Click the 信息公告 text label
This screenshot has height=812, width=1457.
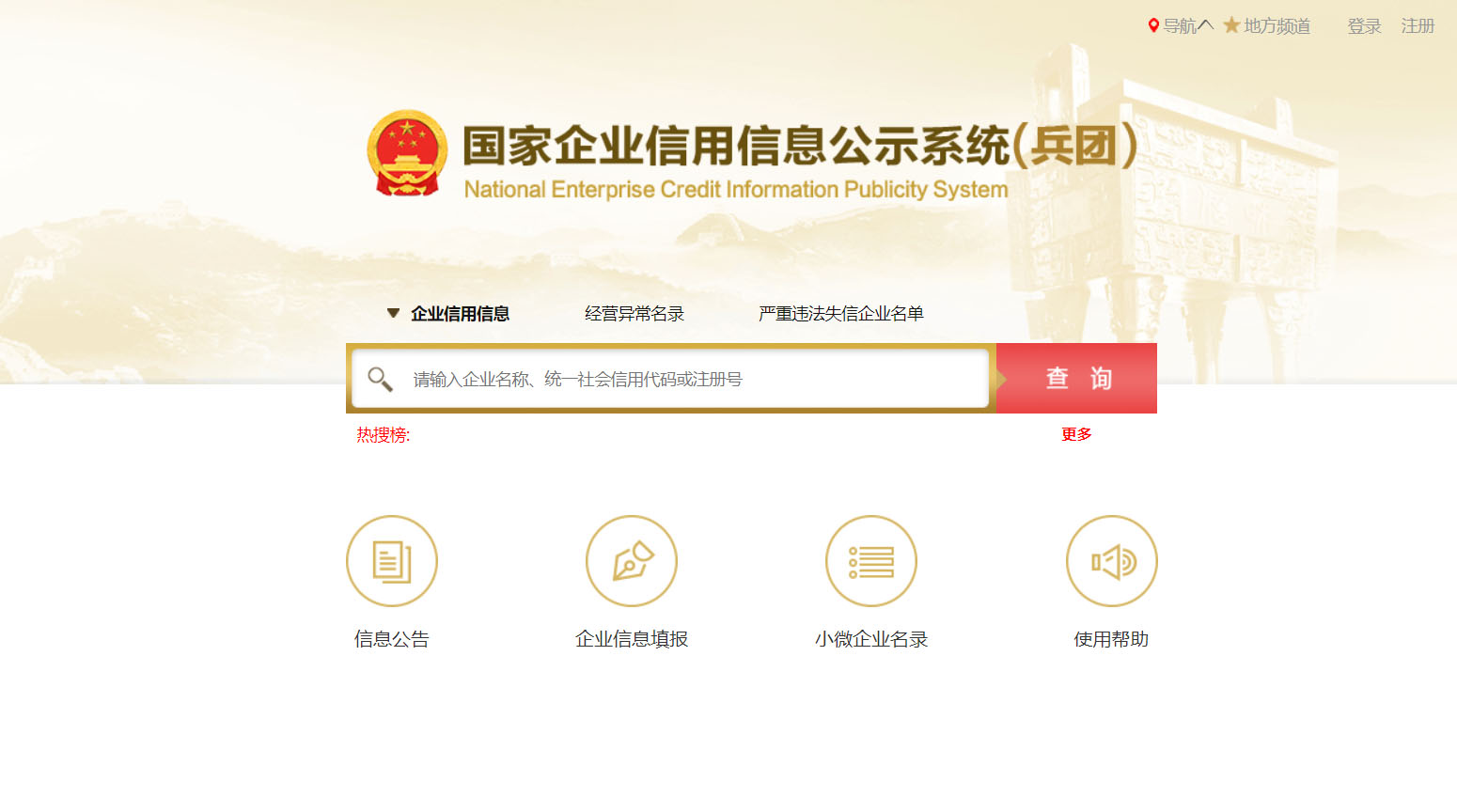pyautogui.click(x=392, y=639)
